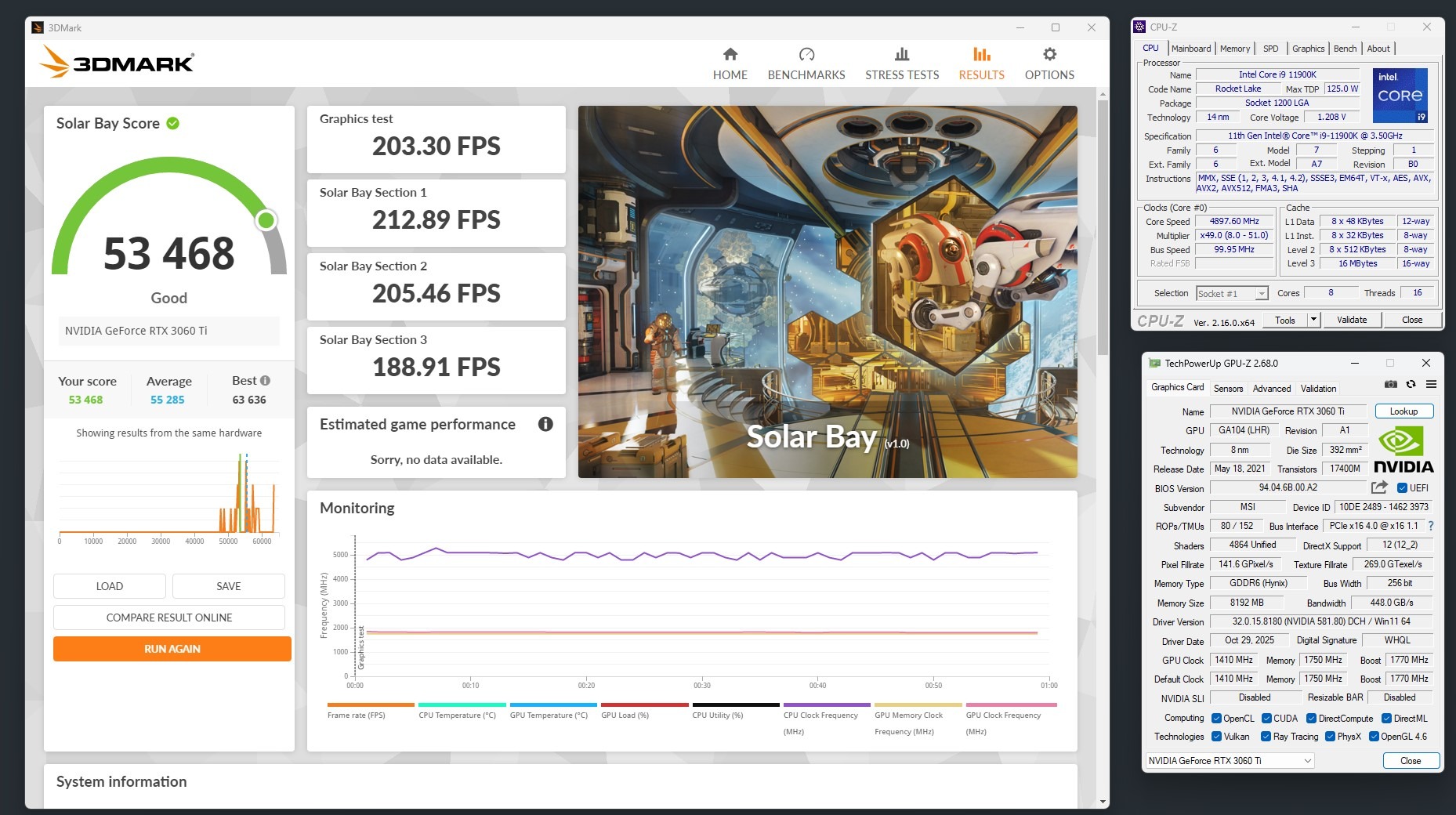Switch to the Sensors tab in GPU-Z
The height and width of the screenshot is (815, 1456).
(x=1228, y=389)
